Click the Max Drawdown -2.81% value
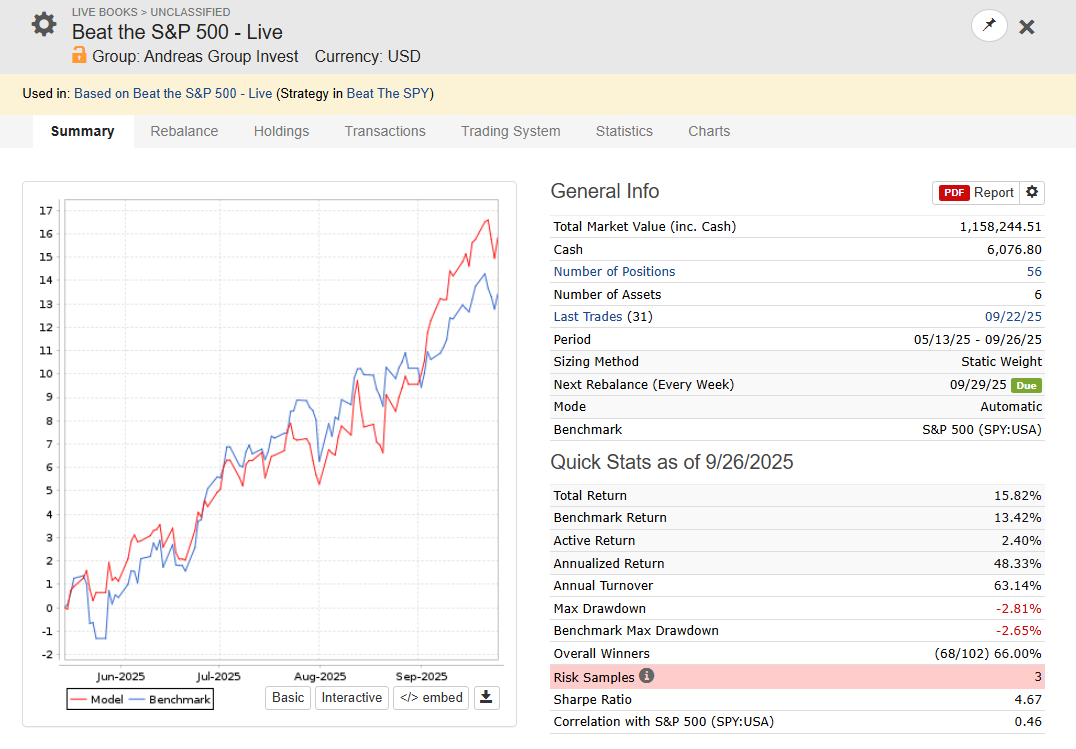This screenshot has height=749, width=1076. tap(1018, 609)
